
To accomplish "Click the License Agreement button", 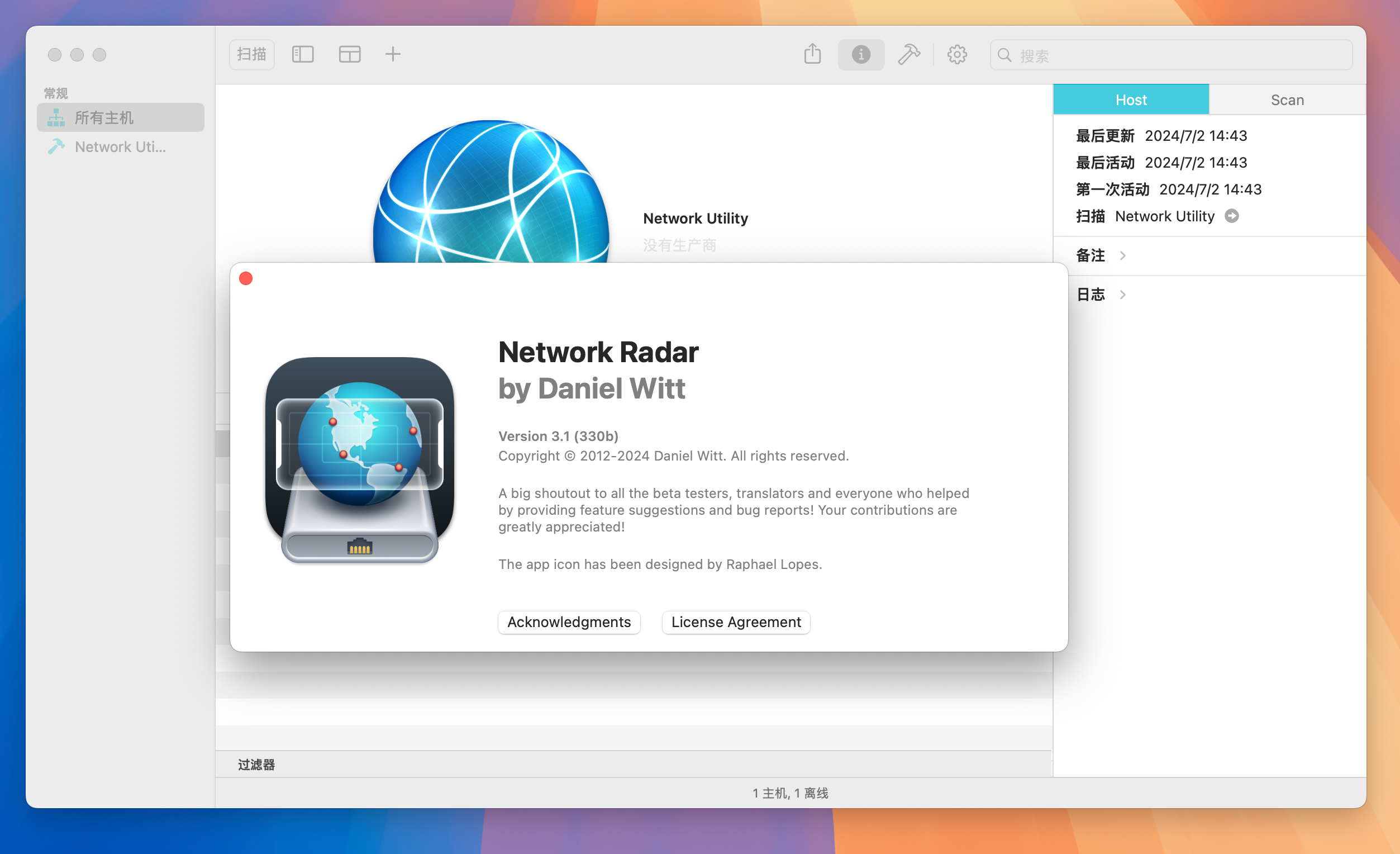I will (x=736, y=621).
